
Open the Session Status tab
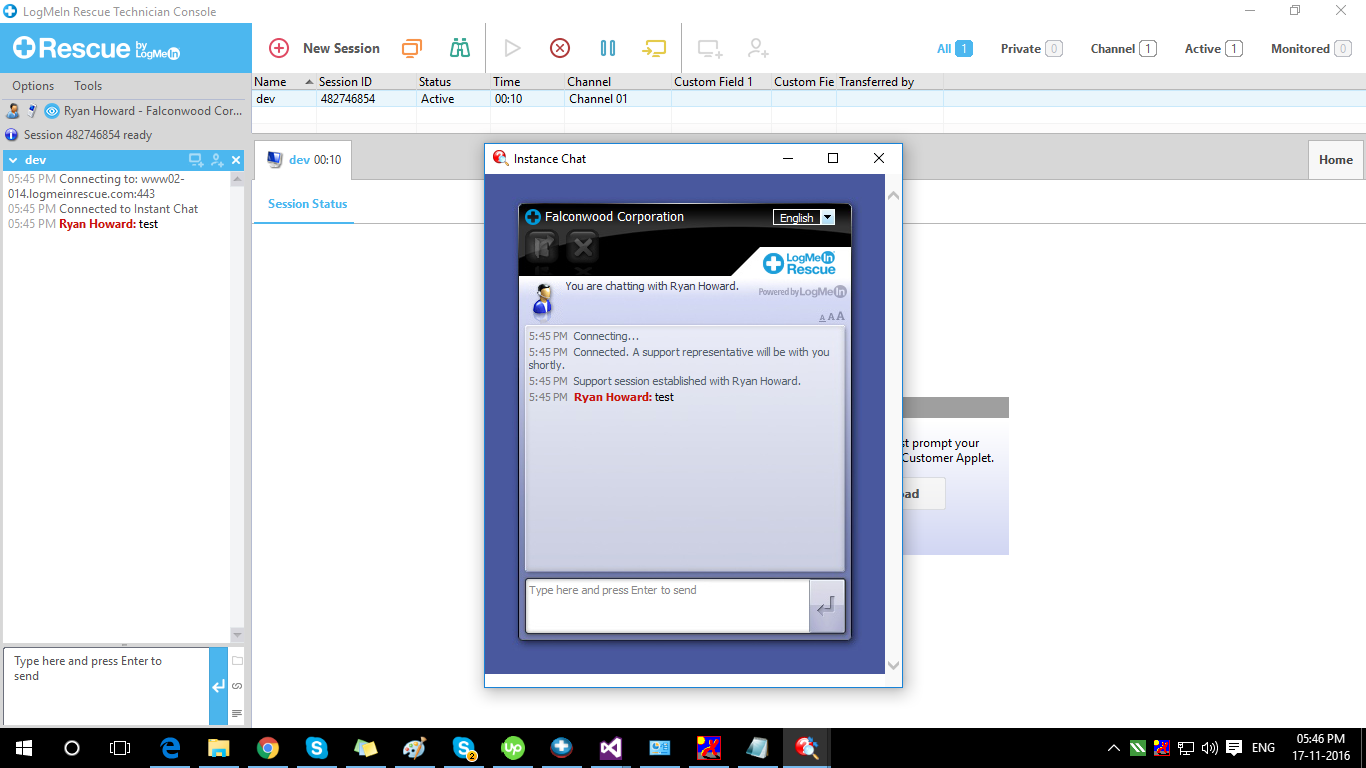point(308,204)
